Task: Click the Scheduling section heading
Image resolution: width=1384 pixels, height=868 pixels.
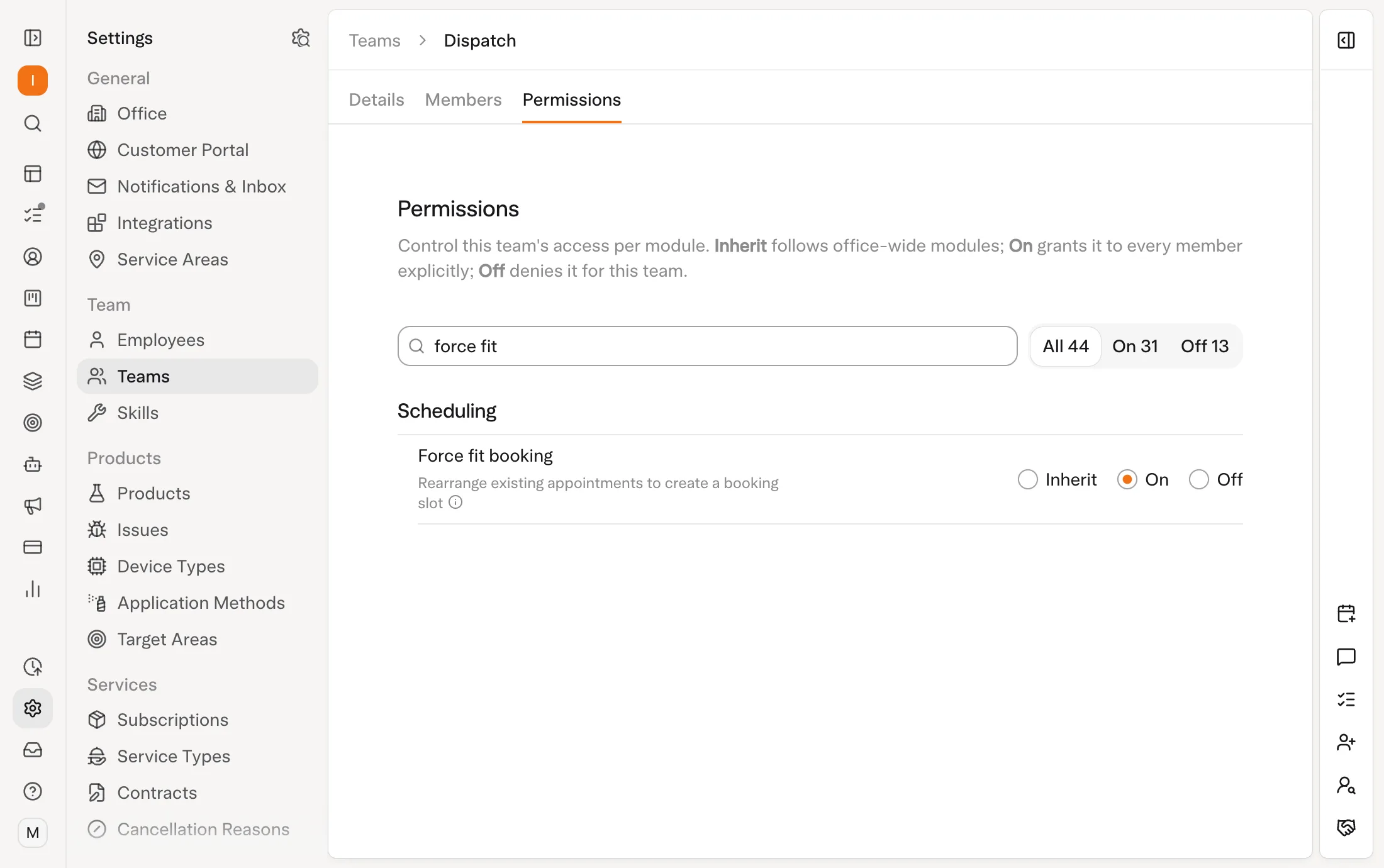Action: click(x=447, y=410)
